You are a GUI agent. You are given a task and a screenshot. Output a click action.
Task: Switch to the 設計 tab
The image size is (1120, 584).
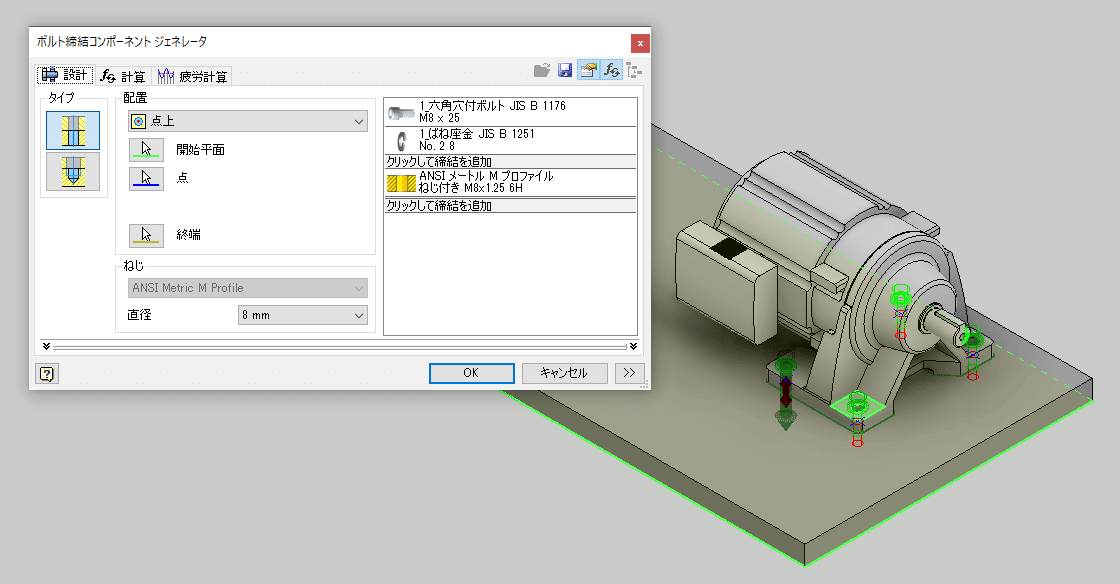click(64, 75)
